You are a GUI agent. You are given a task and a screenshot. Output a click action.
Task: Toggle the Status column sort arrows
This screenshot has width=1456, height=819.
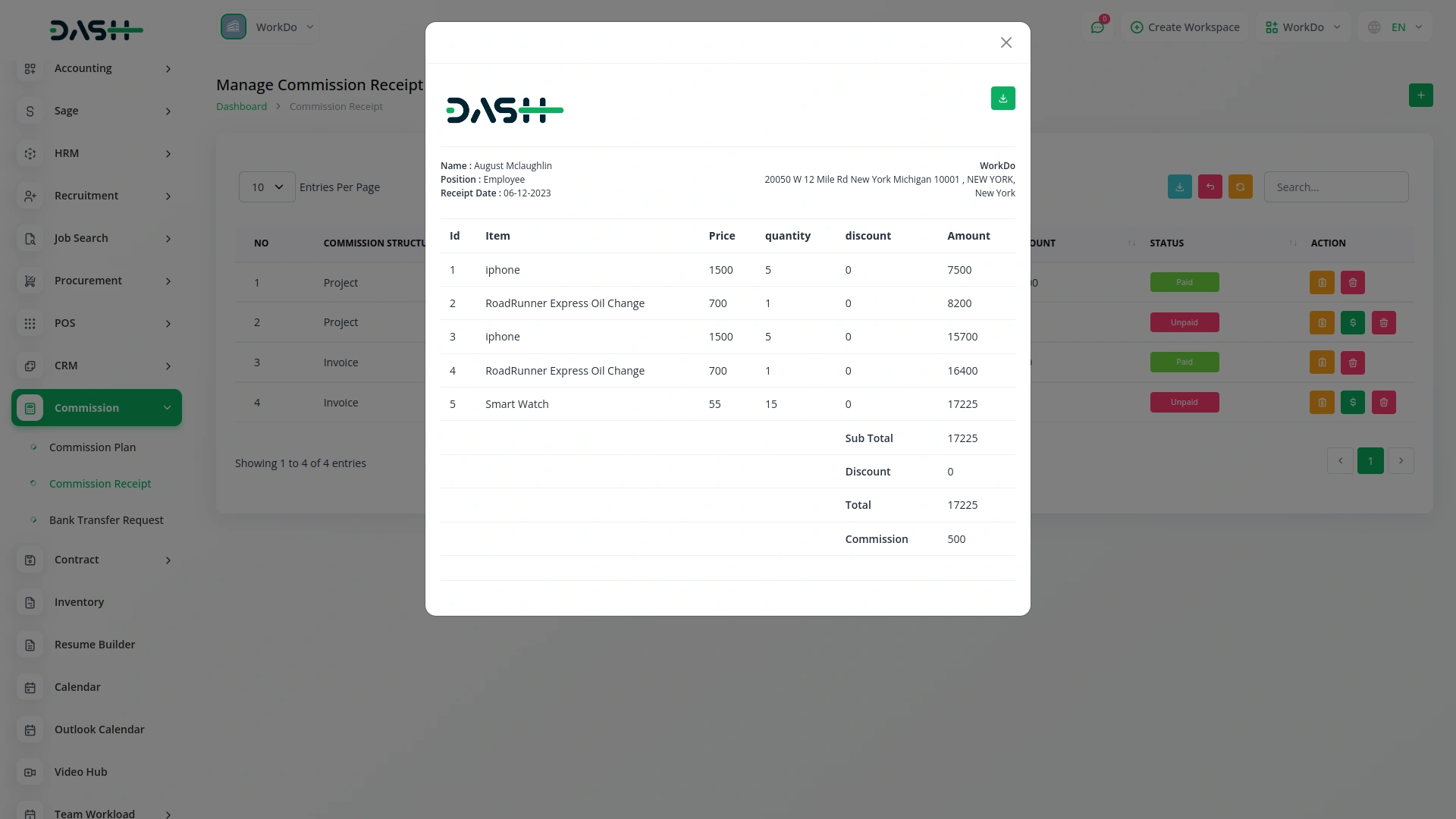pyautogui.click(x=1293, y=243)
